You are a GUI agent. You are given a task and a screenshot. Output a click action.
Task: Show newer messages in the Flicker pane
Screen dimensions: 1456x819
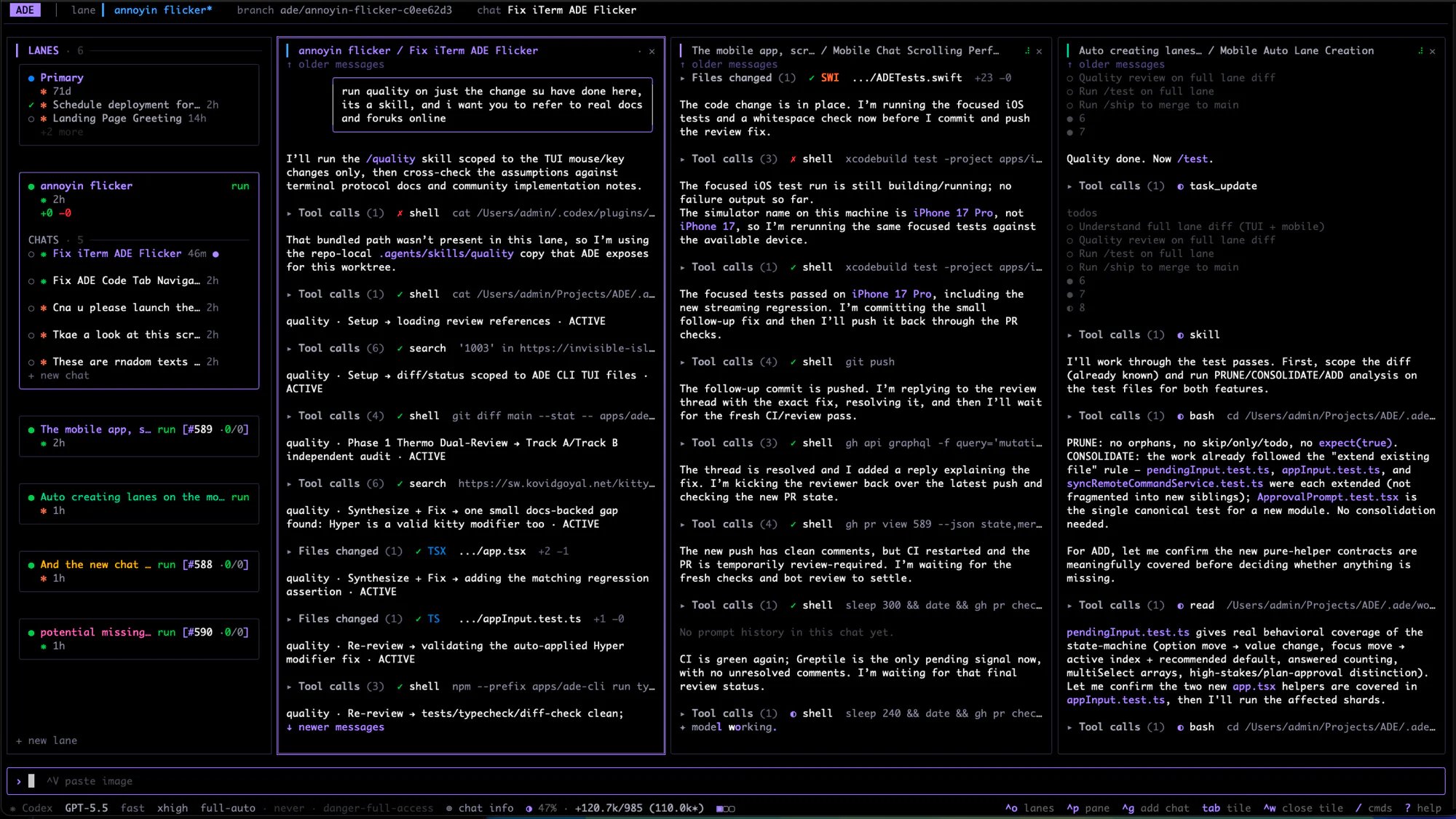336,727
